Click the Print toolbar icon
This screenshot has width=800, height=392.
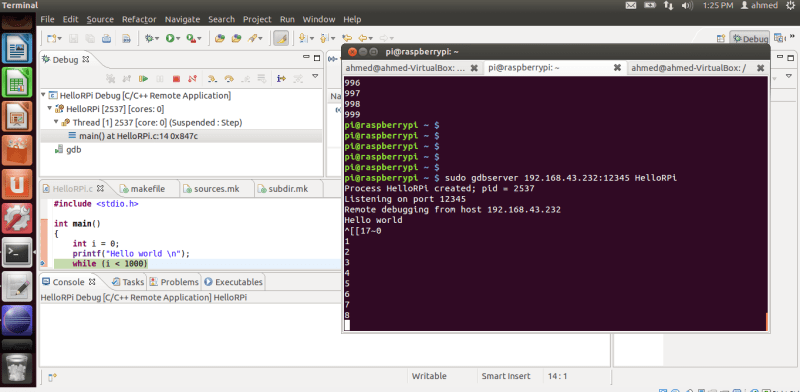[x=106, y=38]
